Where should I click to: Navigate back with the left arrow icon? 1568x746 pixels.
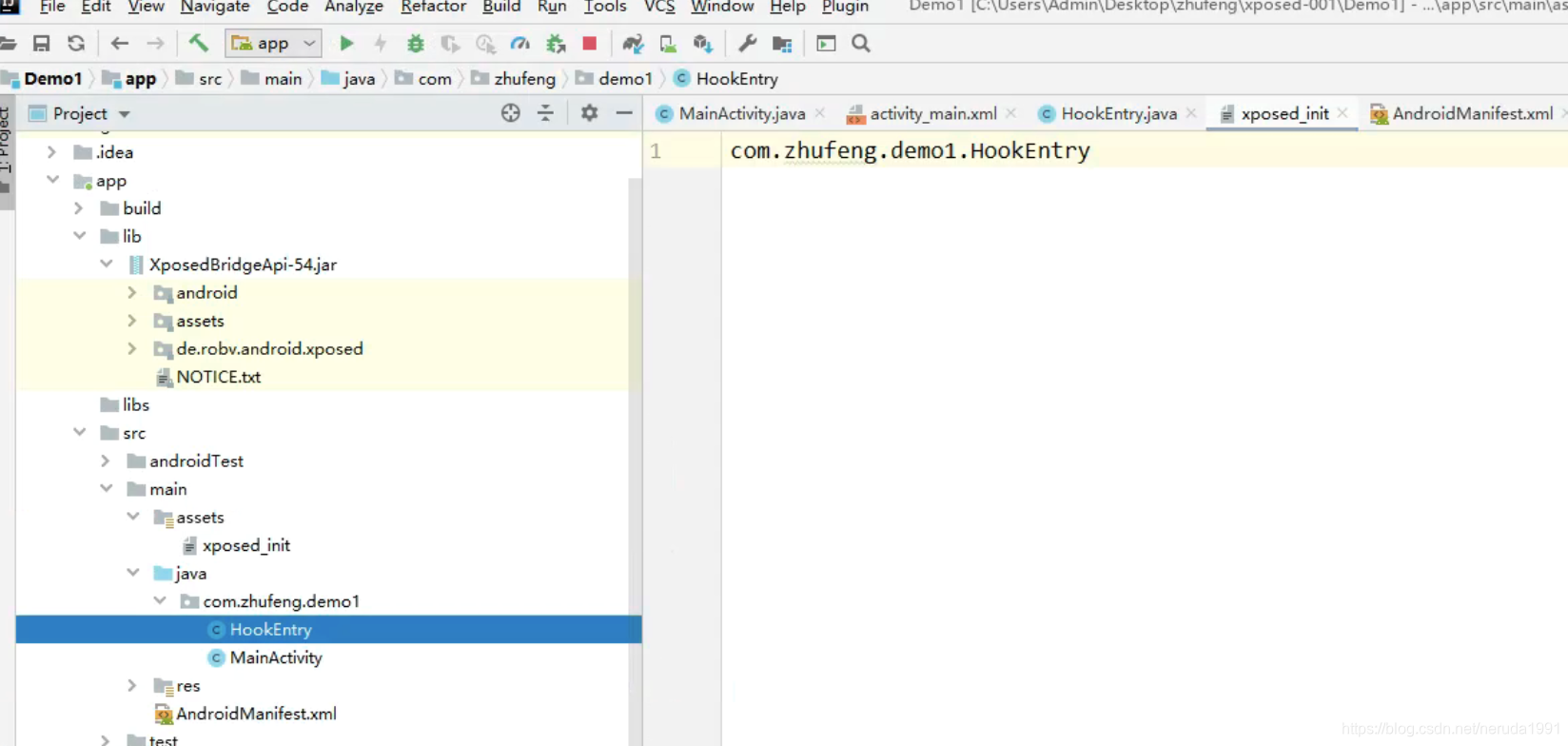point(119,44)
